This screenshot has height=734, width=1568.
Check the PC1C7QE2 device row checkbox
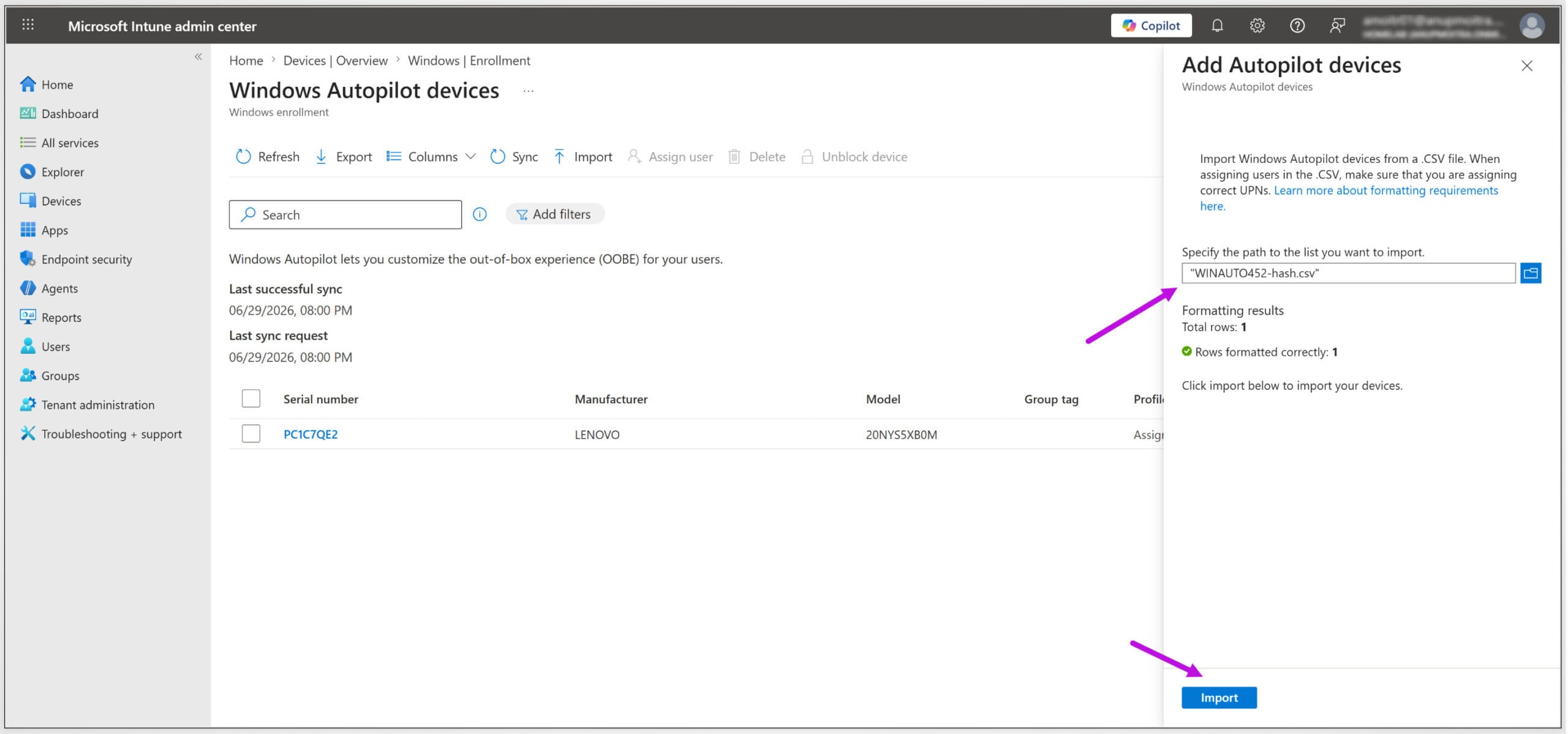point(251,433)
